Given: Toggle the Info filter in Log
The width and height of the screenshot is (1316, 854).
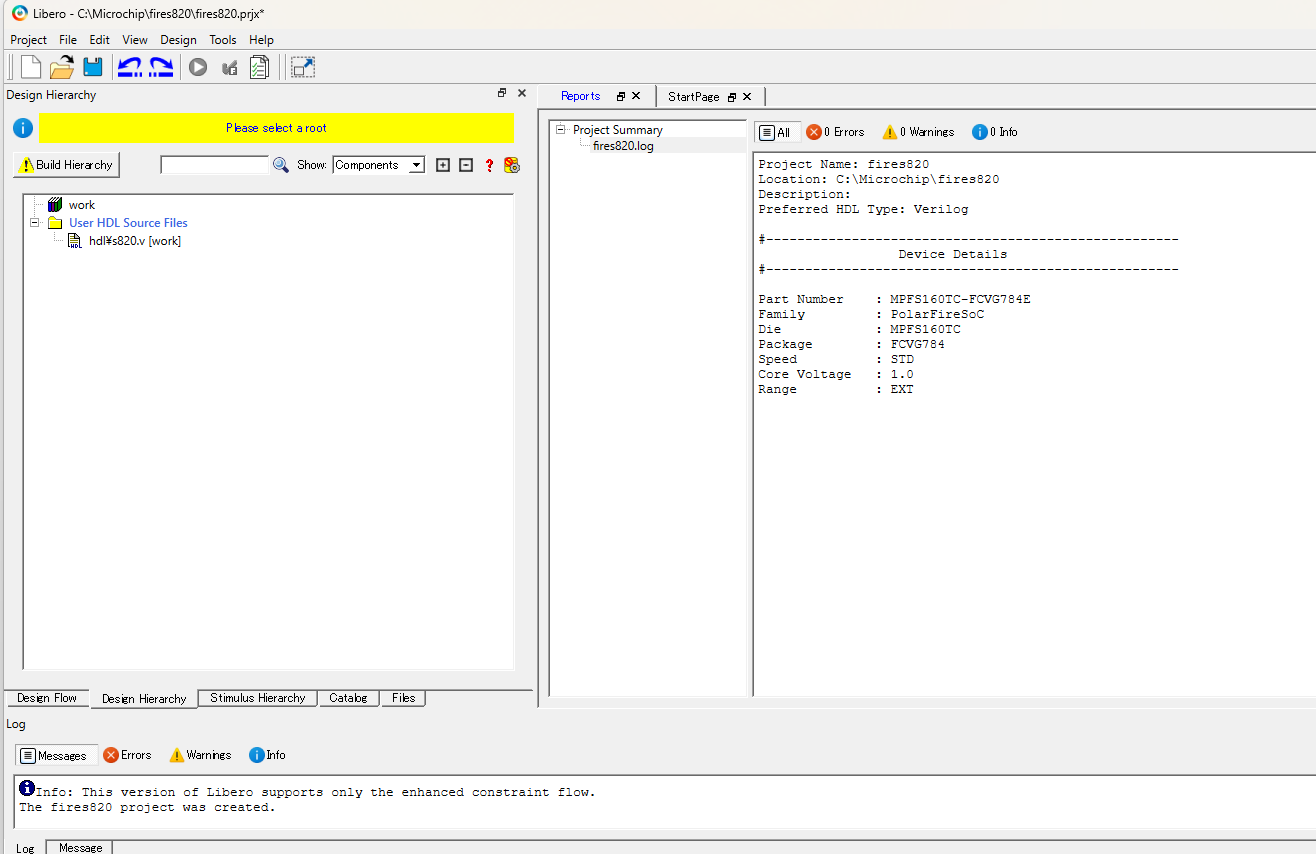Looking at the screenshot, I should [267, 755].
